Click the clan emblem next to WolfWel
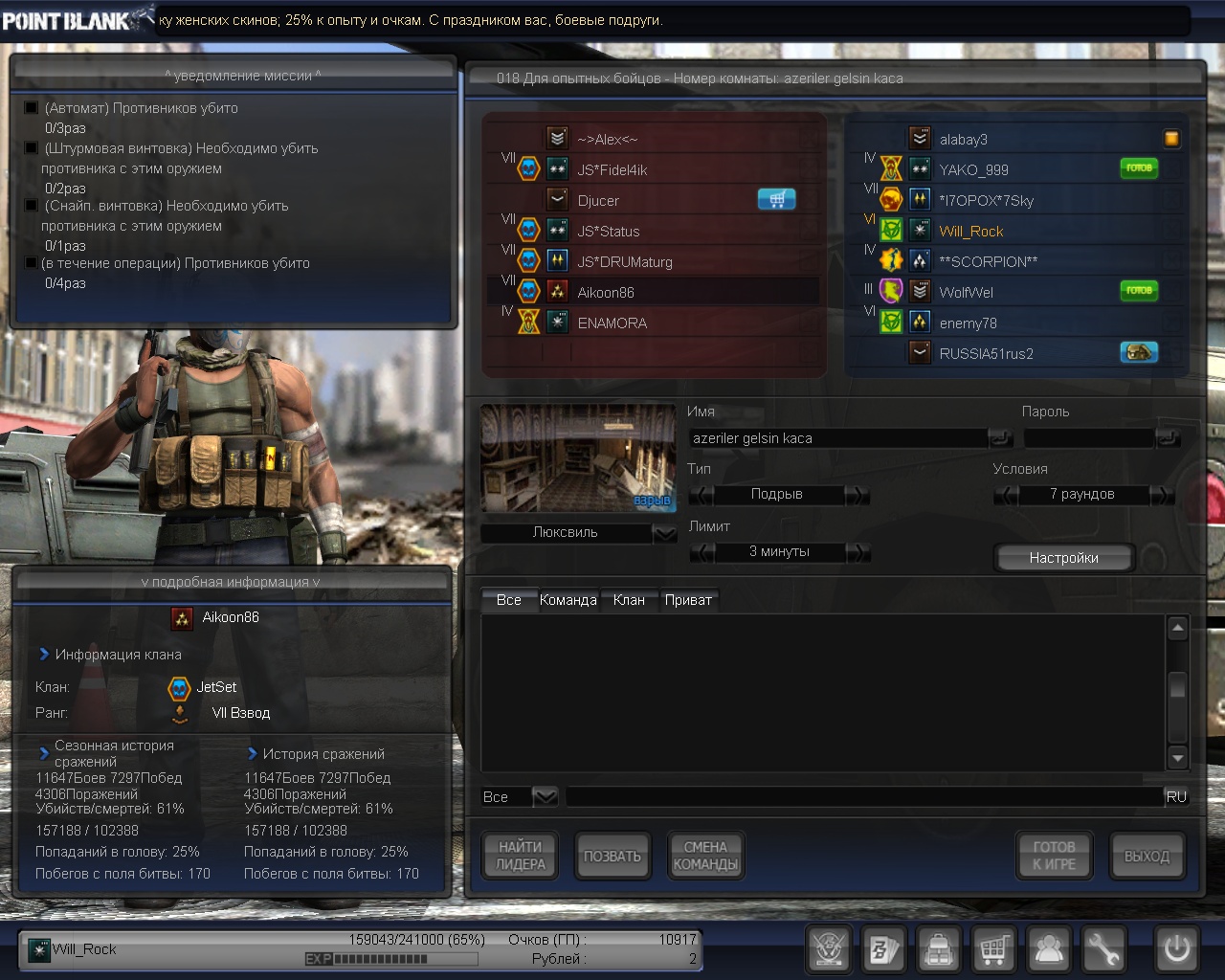This screenshot has width=1225, height=980. (891, 291)
